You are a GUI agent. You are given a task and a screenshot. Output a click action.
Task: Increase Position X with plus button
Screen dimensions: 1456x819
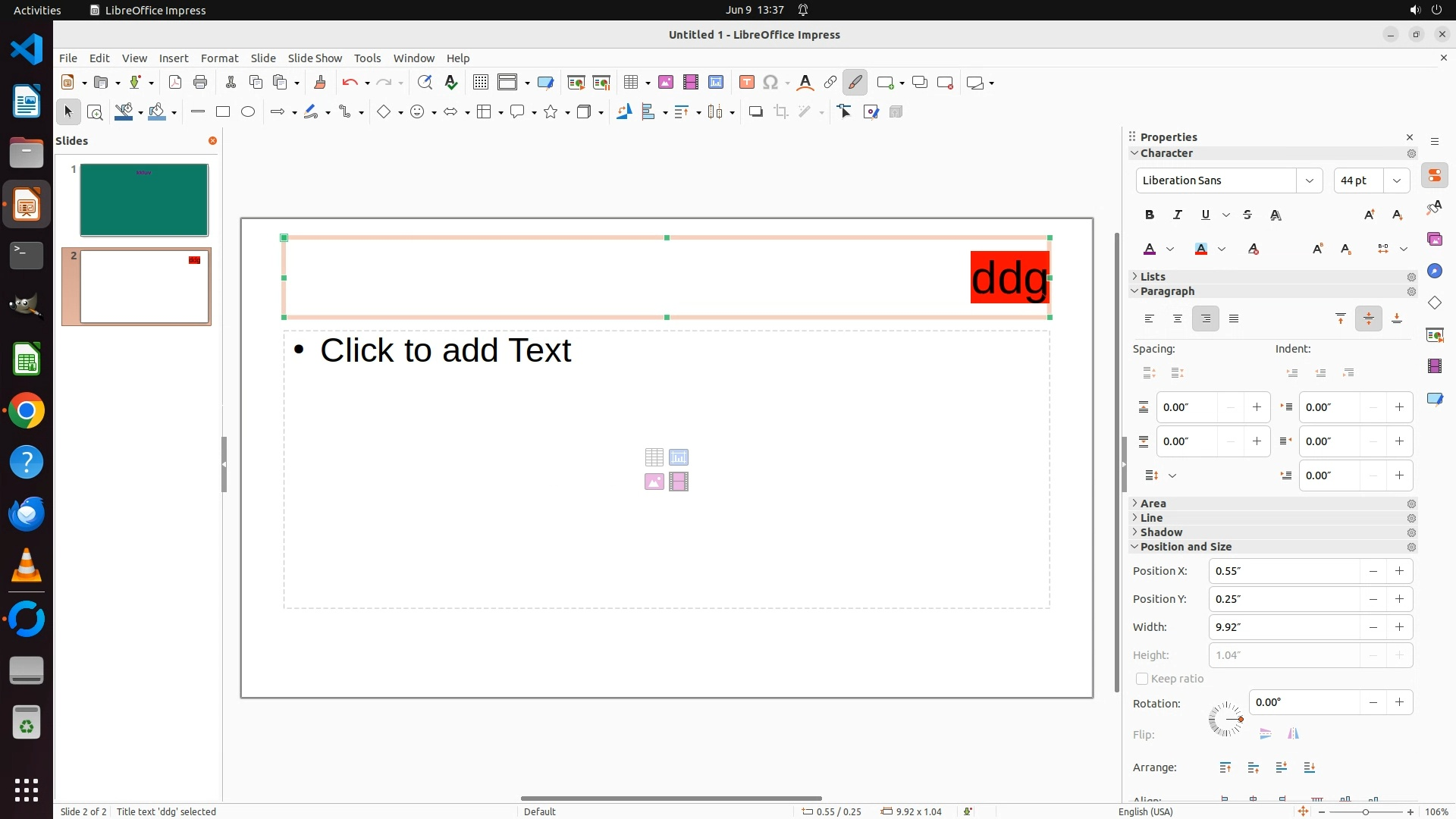pyautogui.click(x=1399, y=571)
